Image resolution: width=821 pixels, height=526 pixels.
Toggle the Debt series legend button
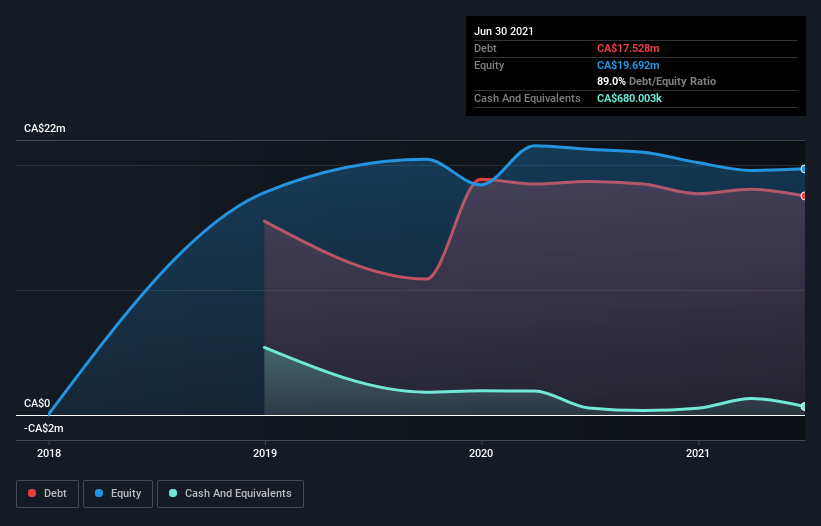(48, 494)
